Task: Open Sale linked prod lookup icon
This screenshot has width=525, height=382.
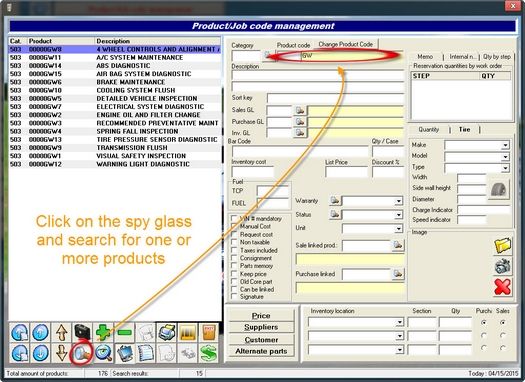Action: (x=397, y=245)
